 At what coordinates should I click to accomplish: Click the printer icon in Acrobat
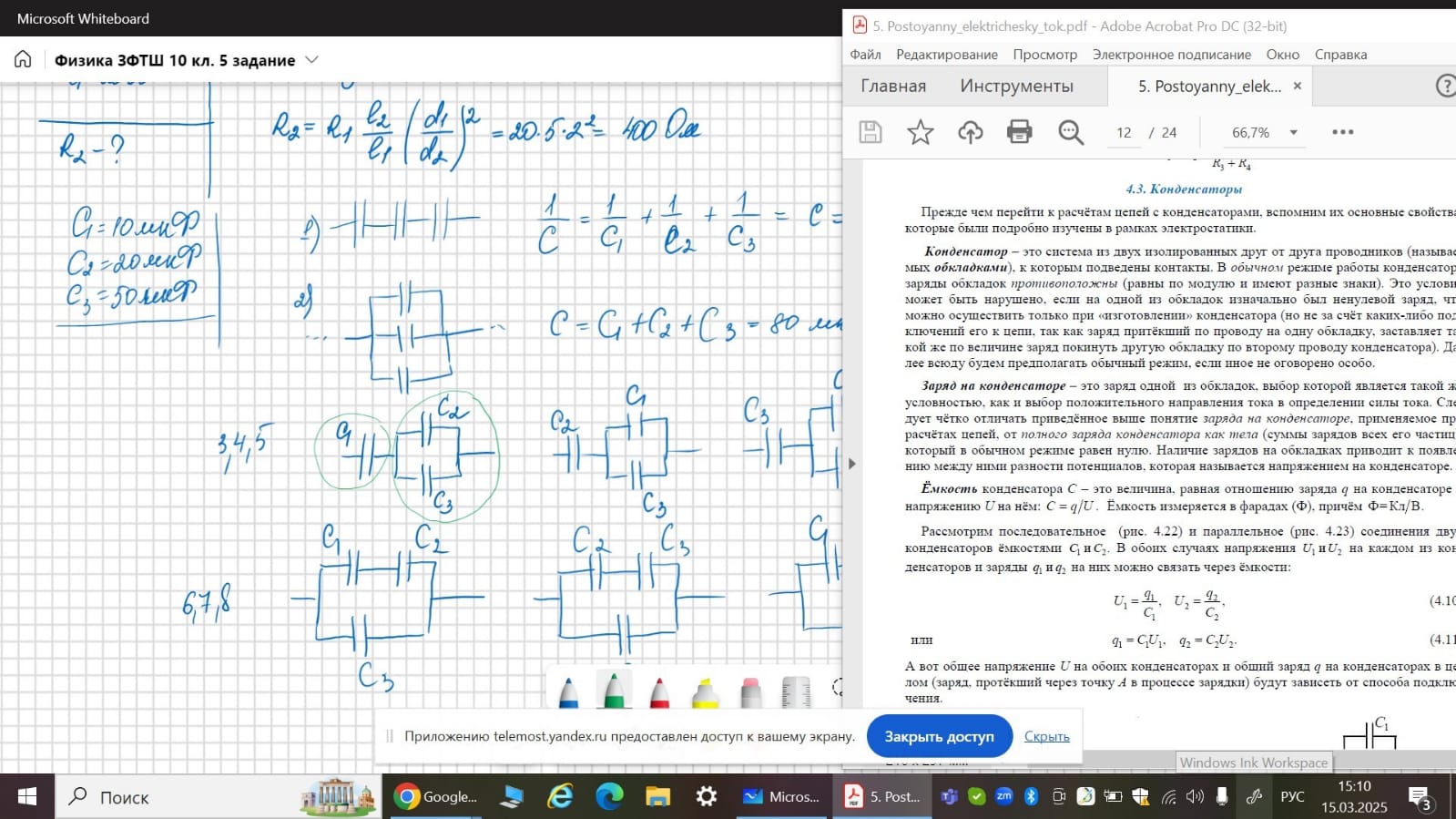pyautogui.click(x=1019, y=132)
